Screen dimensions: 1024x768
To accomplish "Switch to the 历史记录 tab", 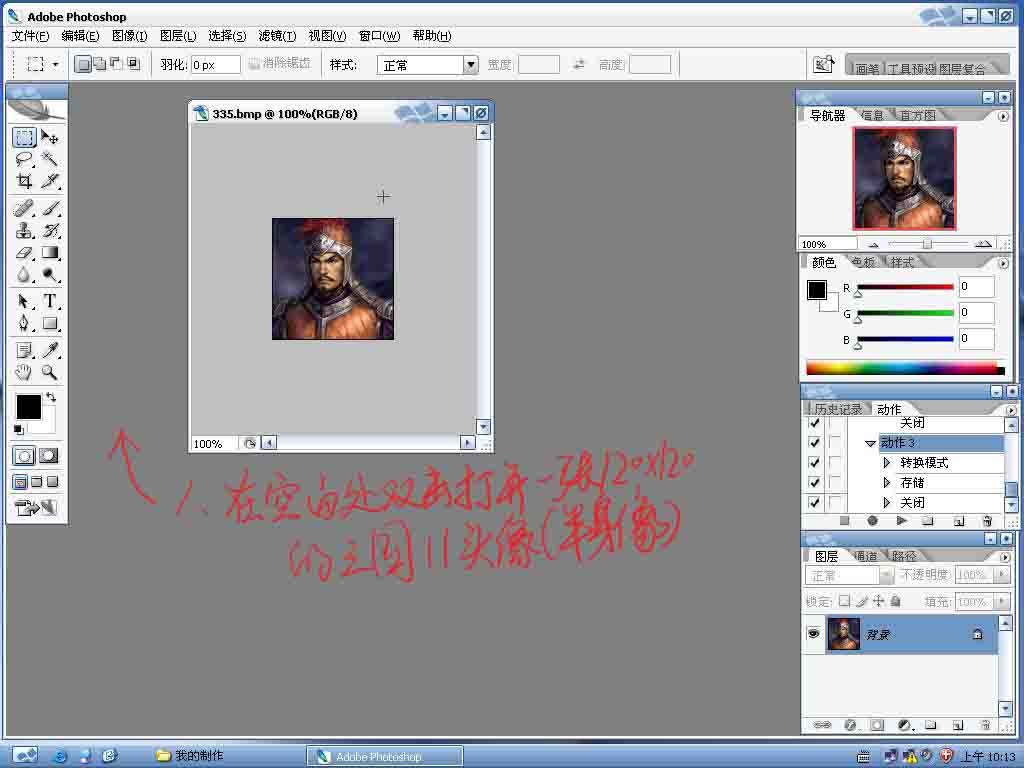I will [837, 409].
